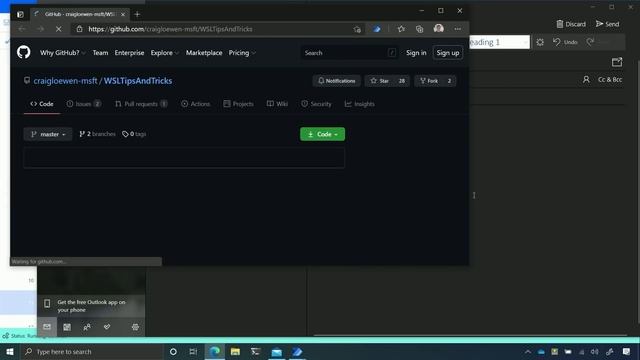The height and width of the screenshot is (360, 640).
Task: Open the Heading 1 style dropdown
Action: (x=499, y=42)
